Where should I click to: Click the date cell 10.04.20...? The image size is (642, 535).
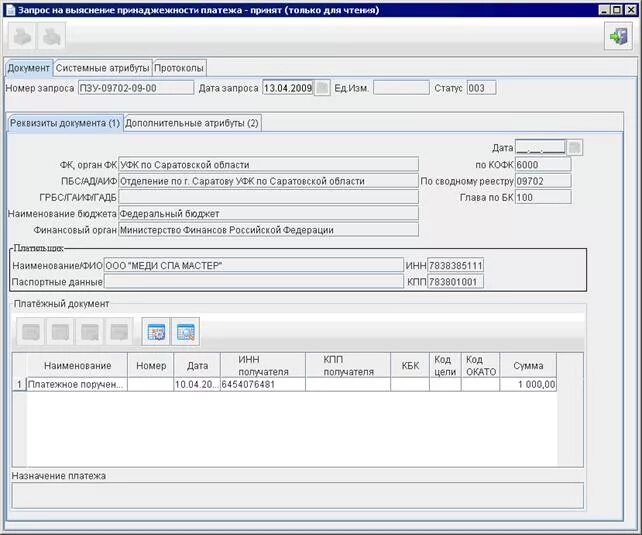[197, 384]
